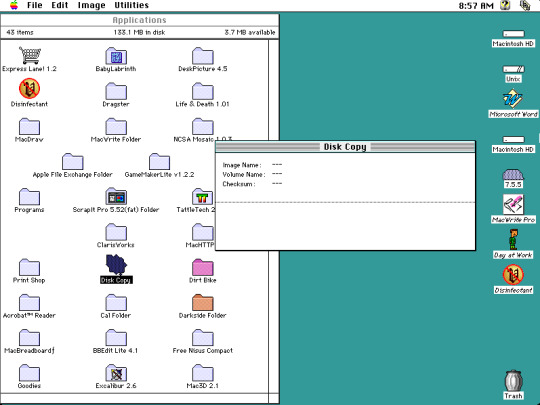Viewport: 540px width, 405px height.
Task: Select Disinfectant in the Applications window
Action: 29,88
